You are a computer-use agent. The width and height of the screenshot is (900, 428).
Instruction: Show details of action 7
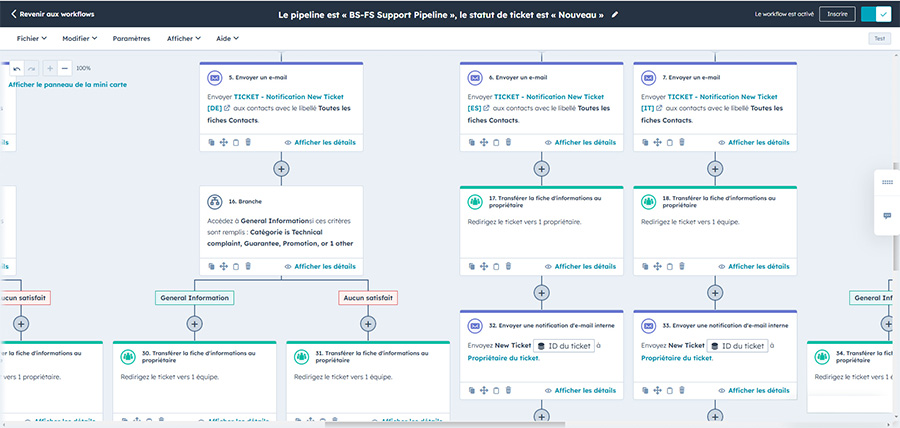(754, 142)
